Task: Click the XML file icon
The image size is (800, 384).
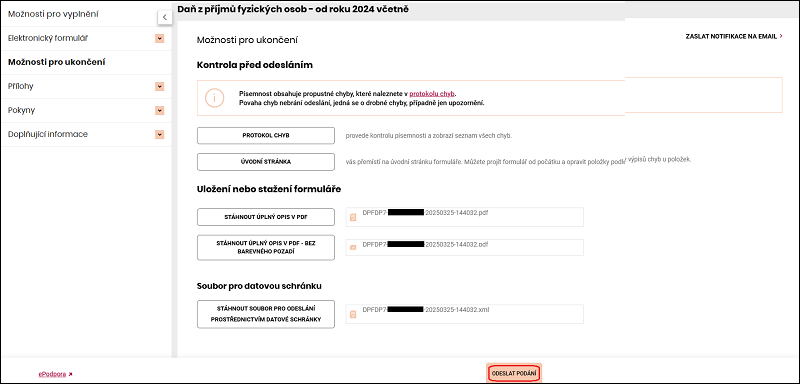Action: (x=353, y=315)
